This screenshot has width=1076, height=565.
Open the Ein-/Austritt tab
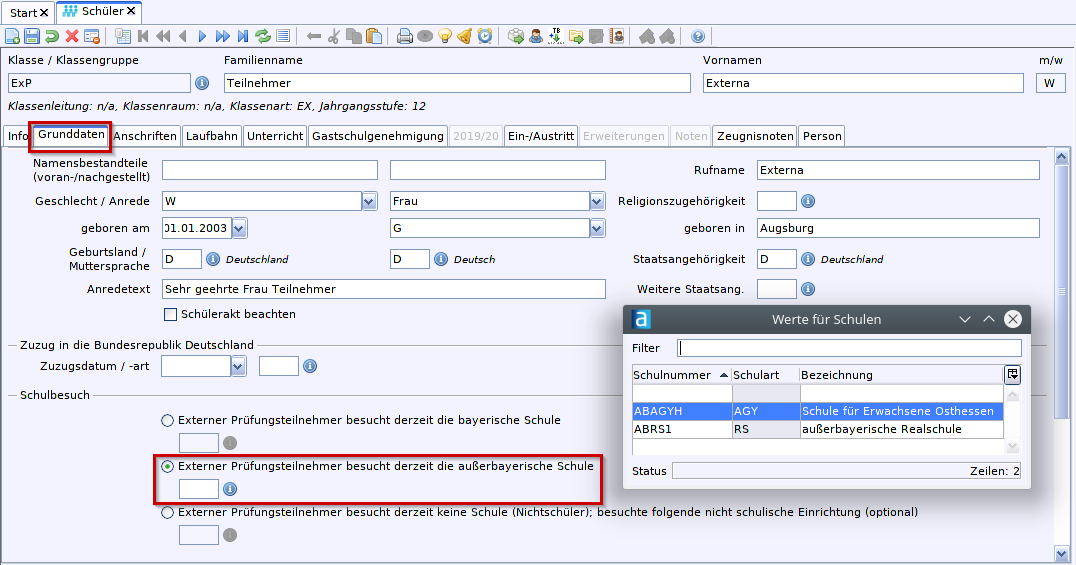(x=541, y=136)
